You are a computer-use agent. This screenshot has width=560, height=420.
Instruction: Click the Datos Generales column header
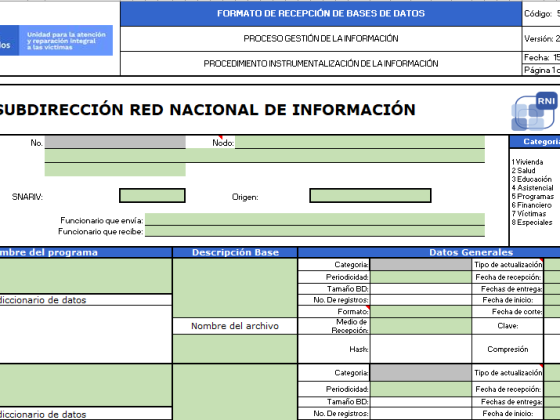coord(429,252)
